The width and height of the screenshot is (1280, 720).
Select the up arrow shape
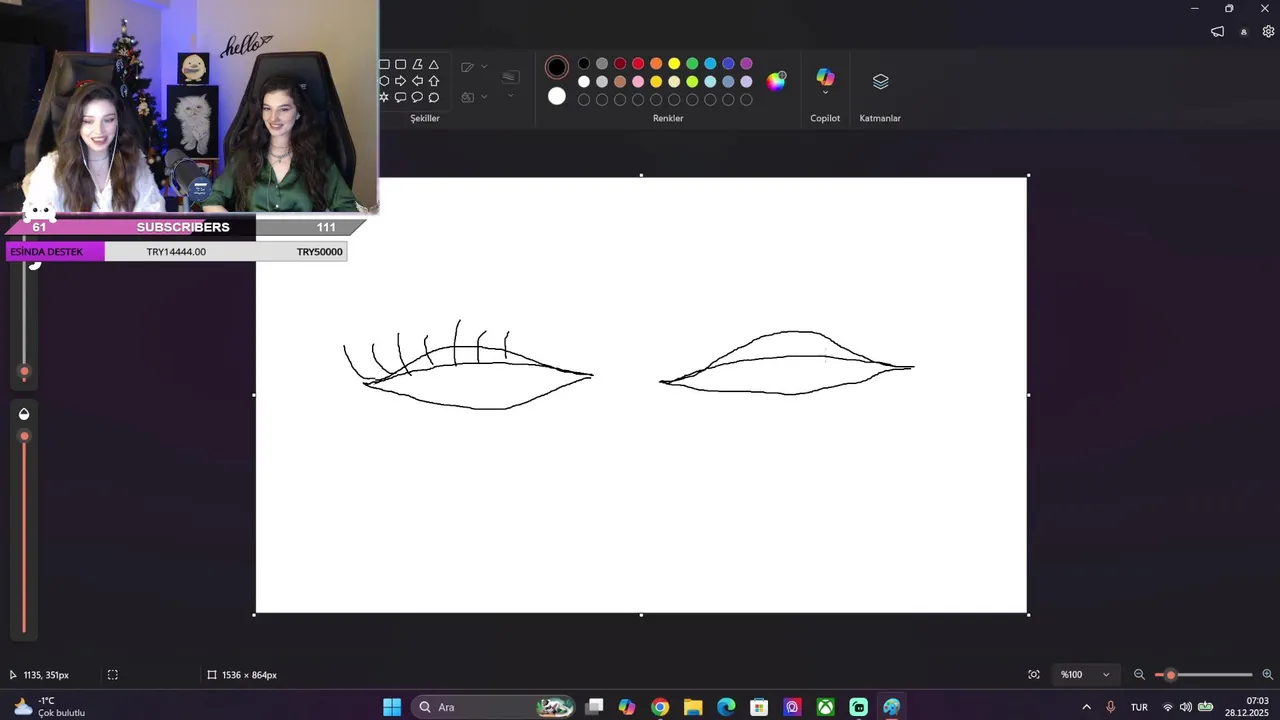[434, 81]
